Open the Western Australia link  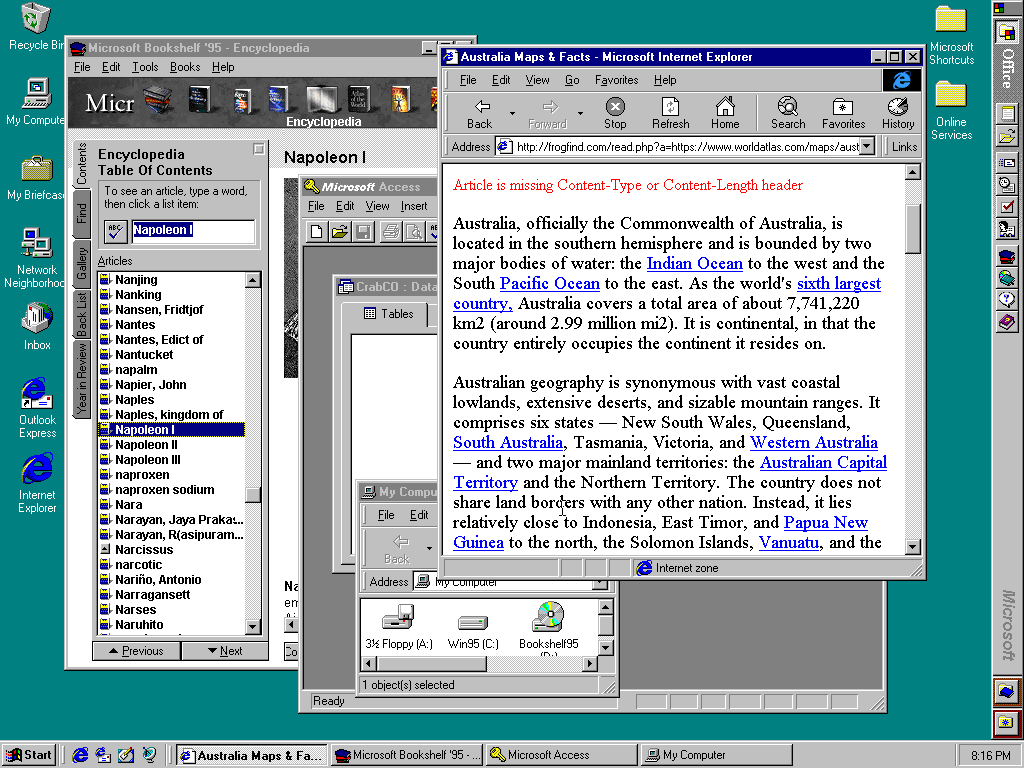click(x=814, y=442)
